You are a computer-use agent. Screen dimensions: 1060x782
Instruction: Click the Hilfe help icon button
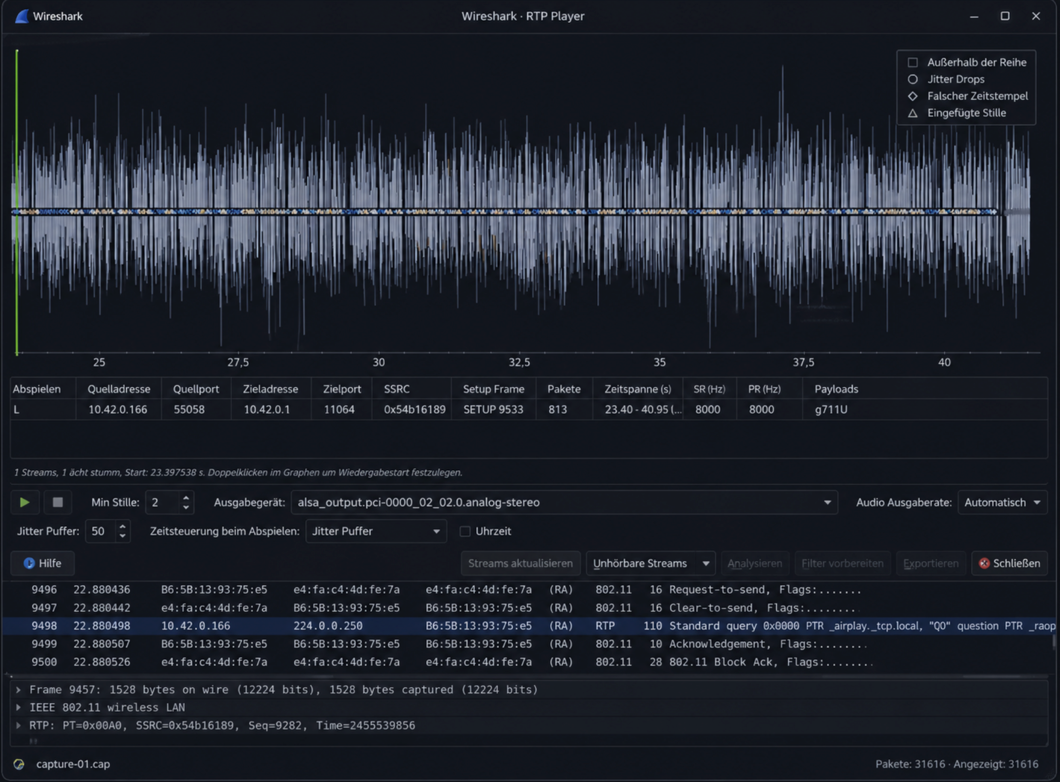tap(43, 563)
